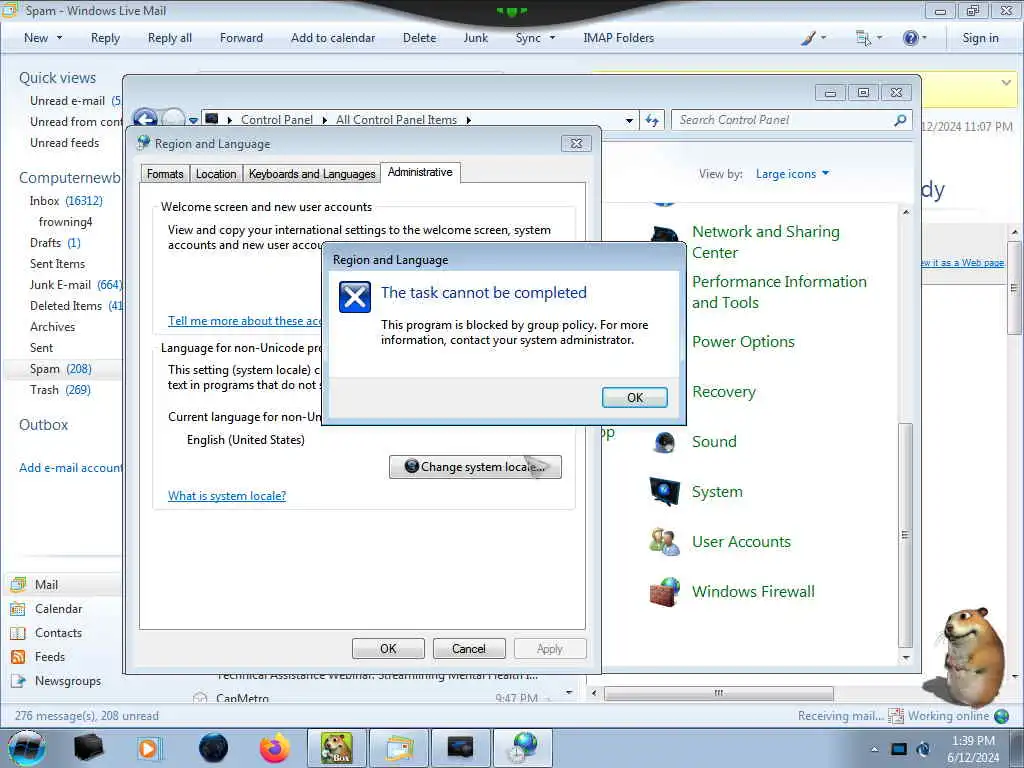Click the Control Panel search magnifier icon
The image size is (1024, 768).
click(x=900, y=120)
